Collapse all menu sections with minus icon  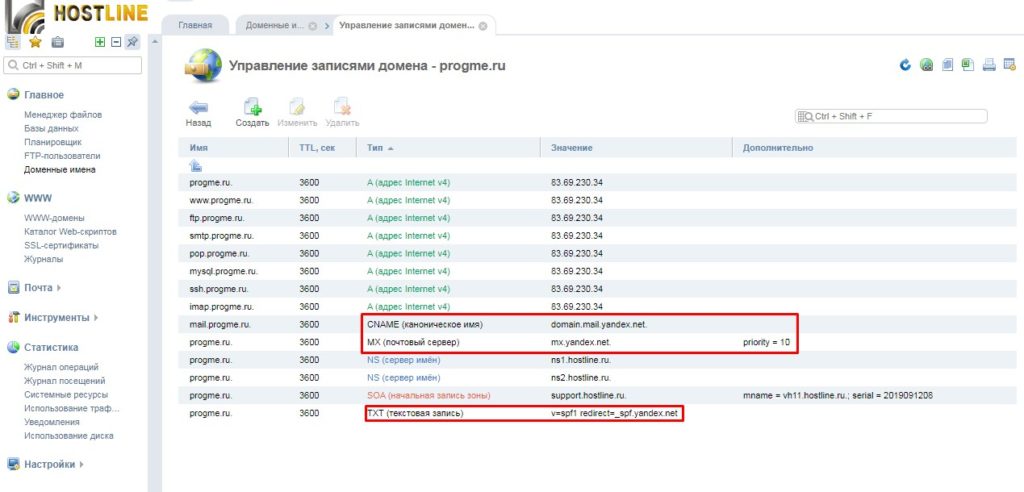[116, 42]
